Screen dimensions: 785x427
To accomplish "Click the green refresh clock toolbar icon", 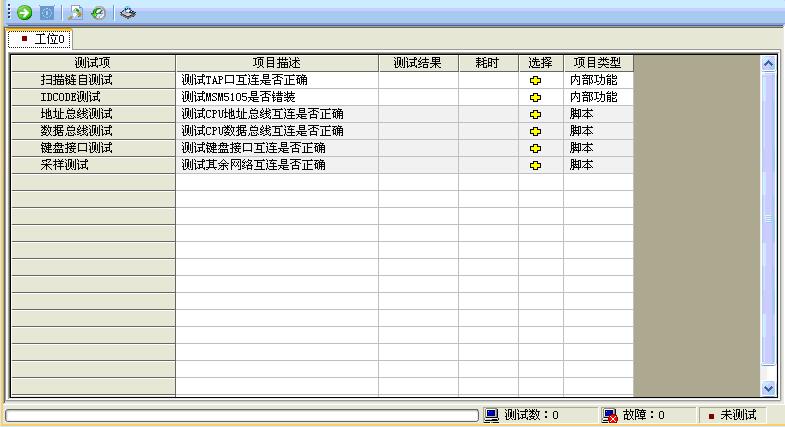I will [x=98, y=13].
